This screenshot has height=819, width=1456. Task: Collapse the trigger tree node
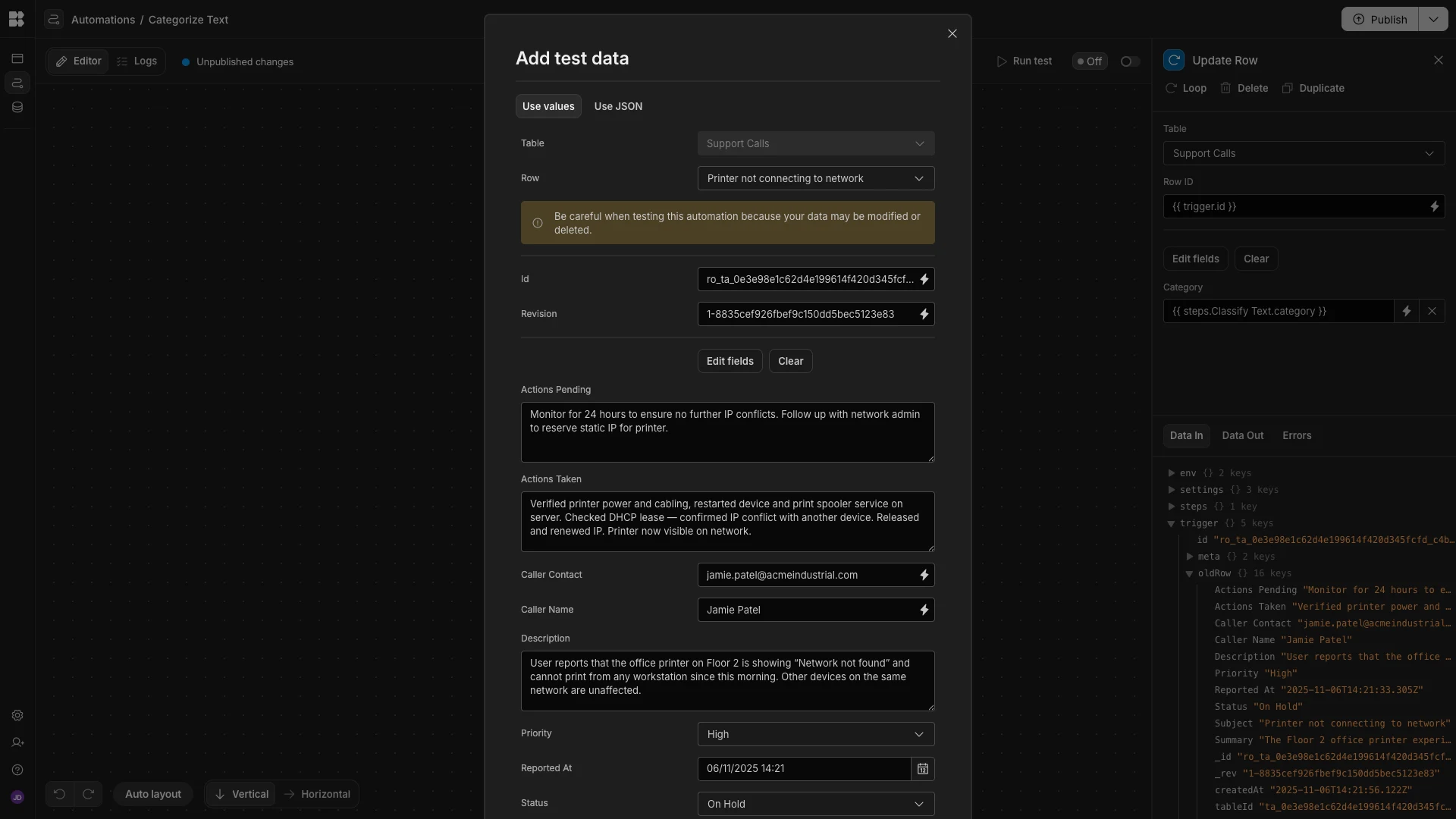tap(1171, 523)
